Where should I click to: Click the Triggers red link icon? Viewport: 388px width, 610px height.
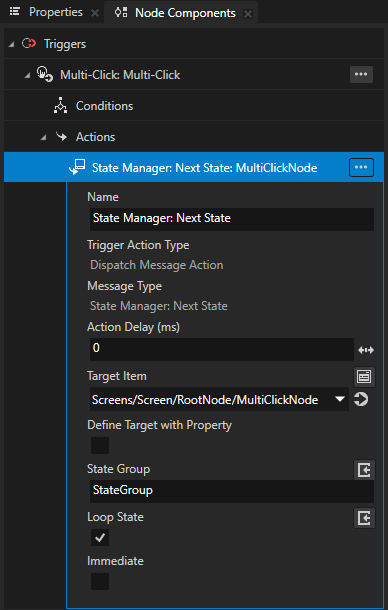point(29,44)
